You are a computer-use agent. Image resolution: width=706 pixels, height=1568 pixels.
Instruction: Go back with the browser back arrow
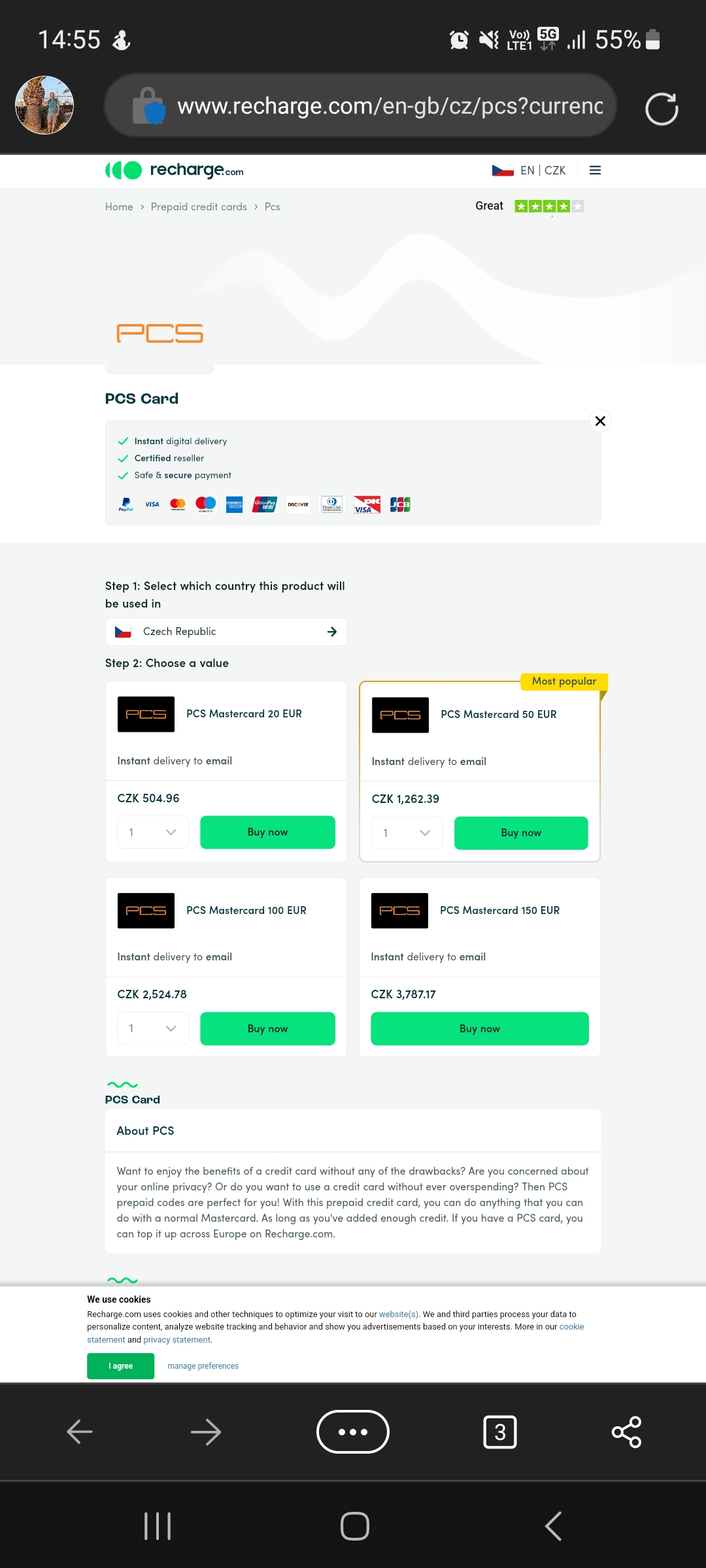point(80,1431)
